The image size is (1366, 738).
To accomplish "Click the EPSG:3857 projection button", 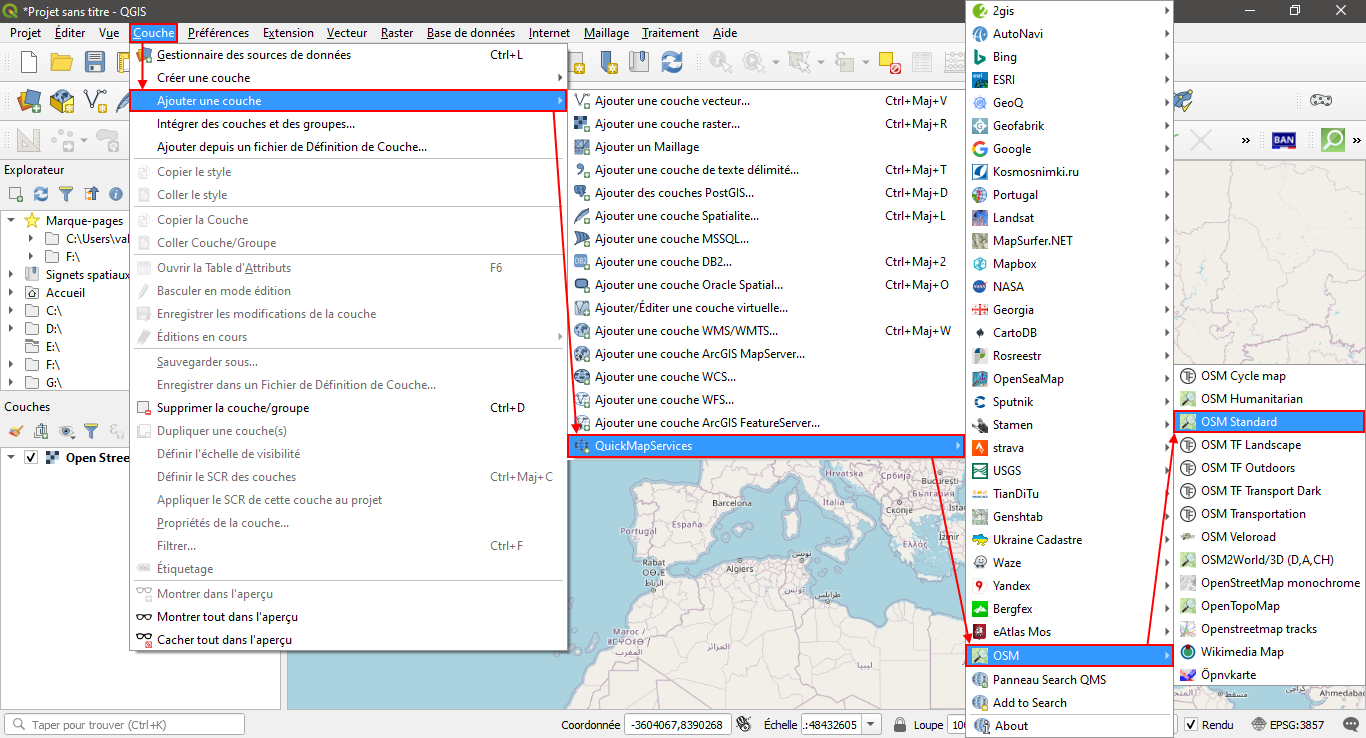I will (1289, 724).
